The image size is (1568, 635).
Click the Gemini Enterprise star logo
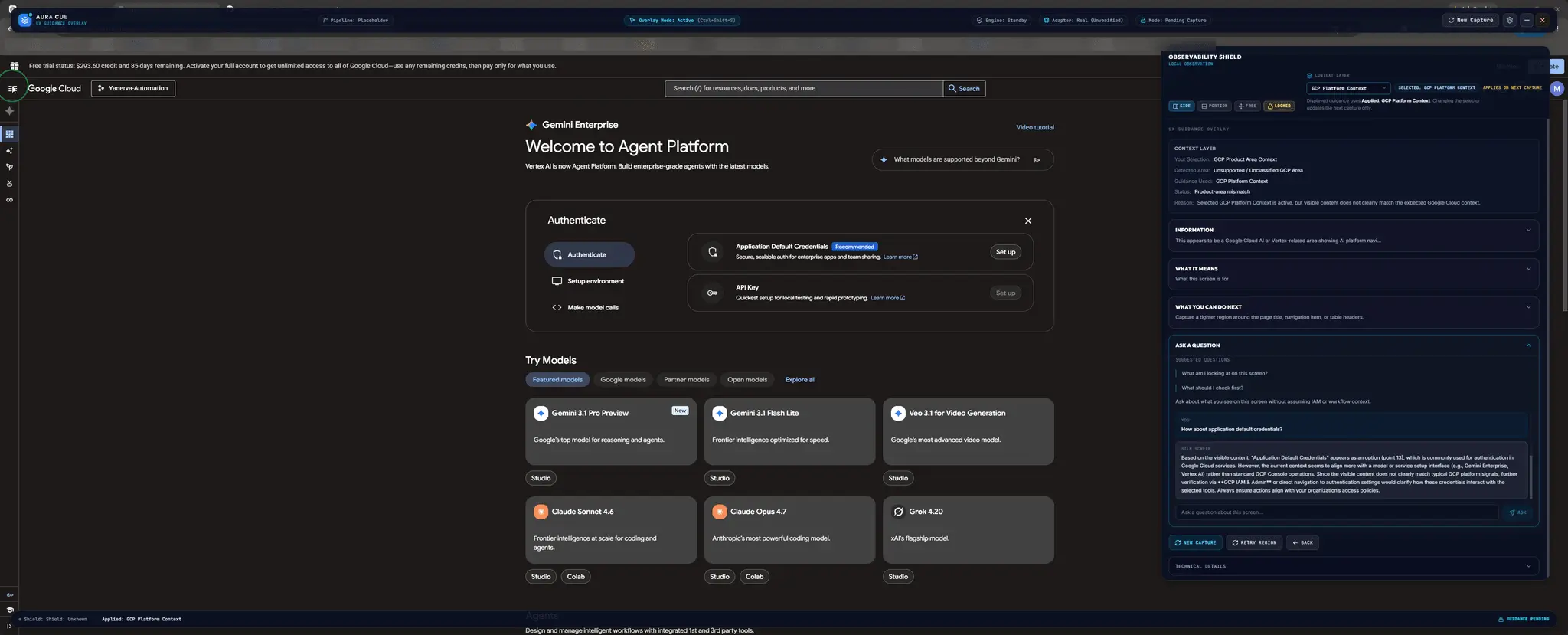531,125
